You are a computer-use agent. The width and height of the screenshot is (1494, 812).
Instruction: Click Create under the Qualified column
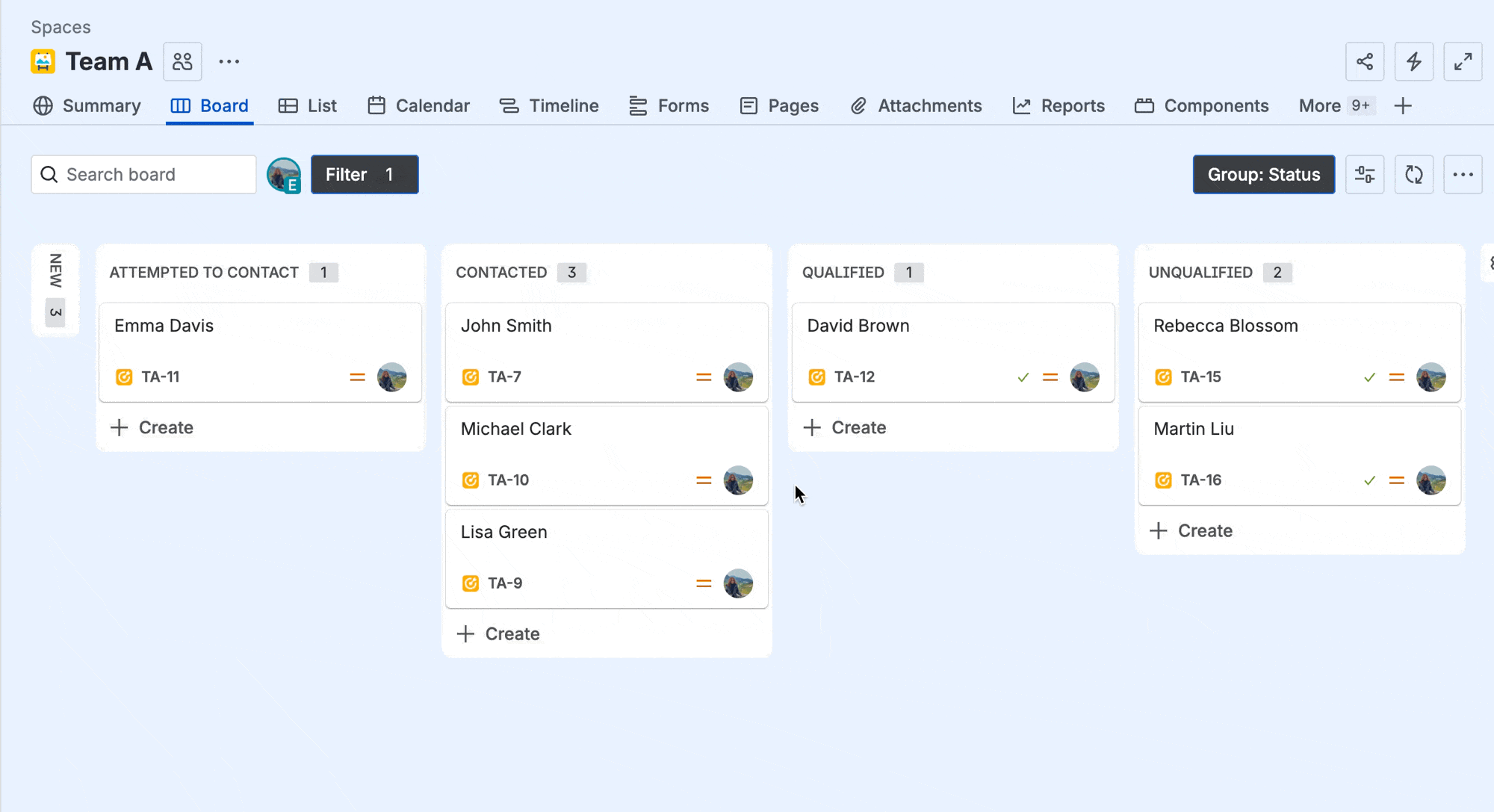tap(845, 427)
